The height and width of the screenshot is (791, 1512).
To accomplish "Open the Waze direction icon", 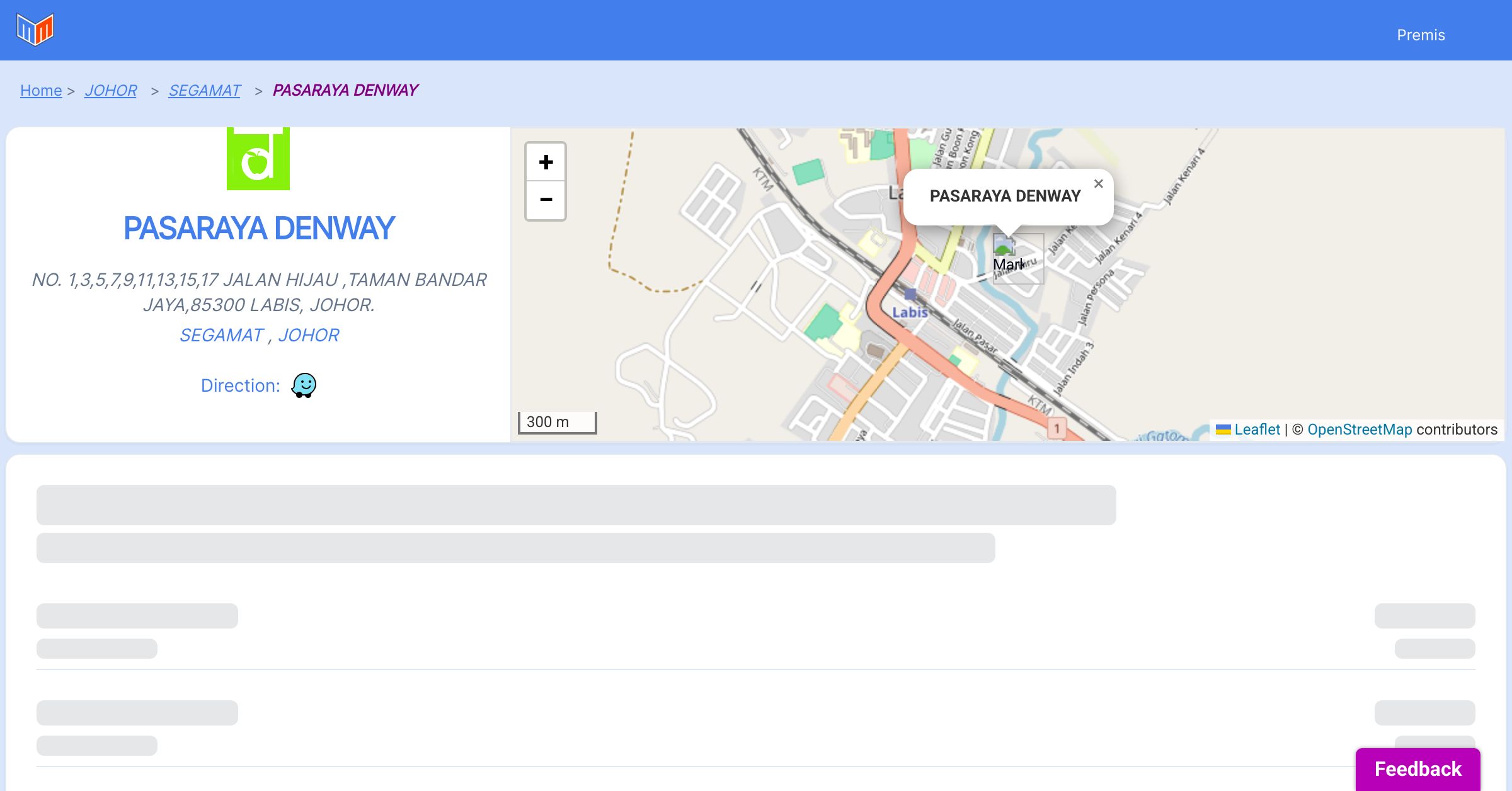I will [304, 385].
